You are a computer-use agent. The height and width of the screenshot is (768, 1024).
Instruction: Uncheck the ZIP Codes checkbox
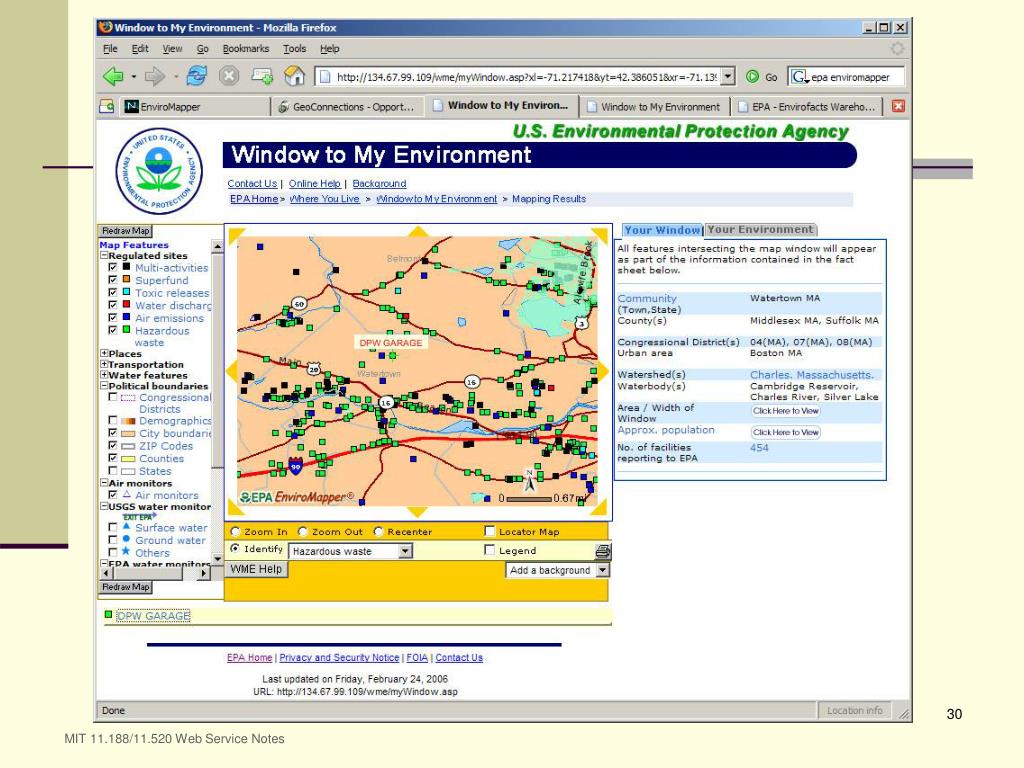tap(112, 445)
